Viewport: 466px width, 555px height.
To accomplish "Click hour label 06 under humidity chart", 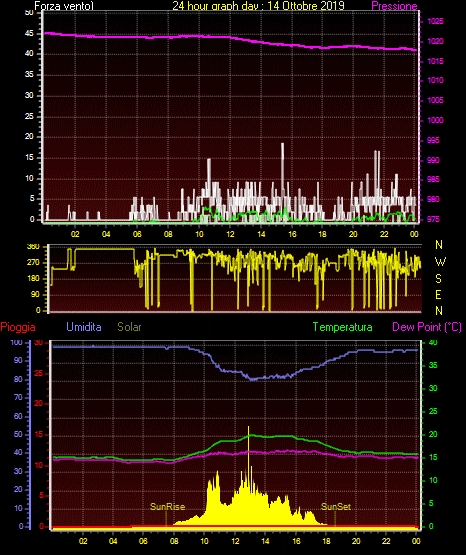I will click(143, 542).
